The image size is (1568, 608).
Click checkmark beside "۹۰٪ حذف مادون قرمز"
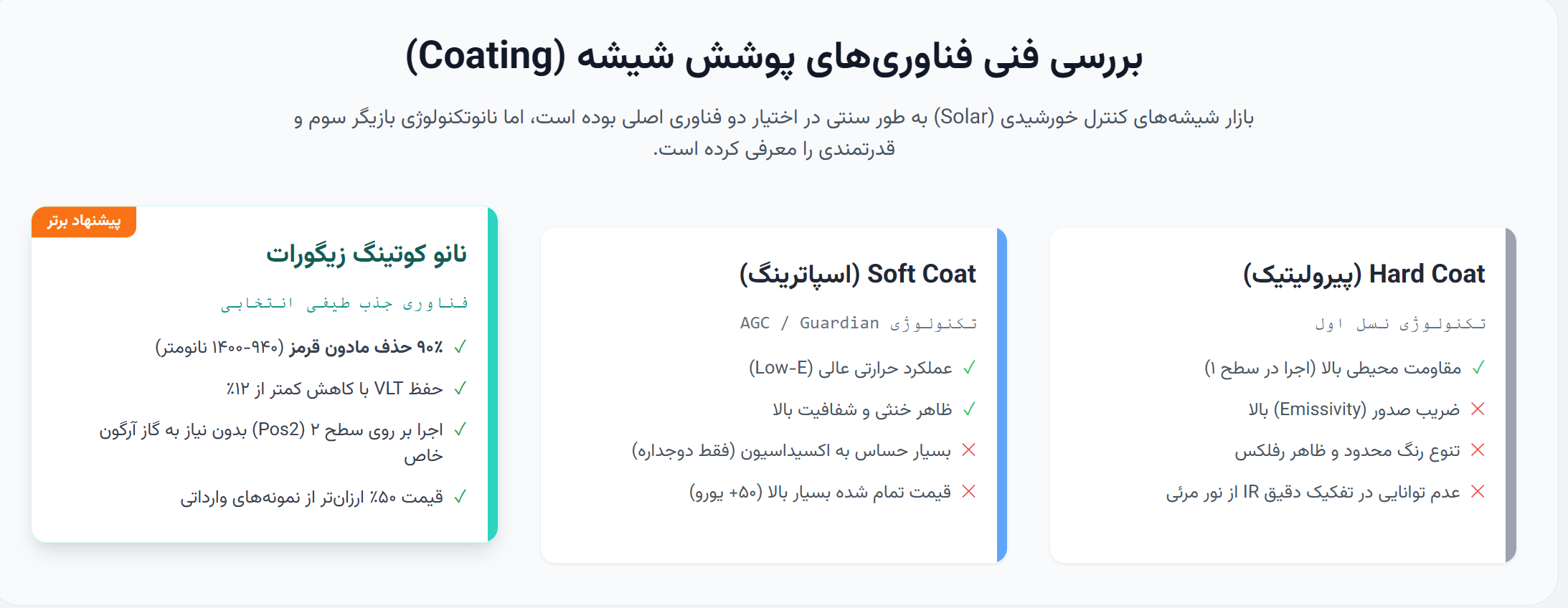(460, 347)
